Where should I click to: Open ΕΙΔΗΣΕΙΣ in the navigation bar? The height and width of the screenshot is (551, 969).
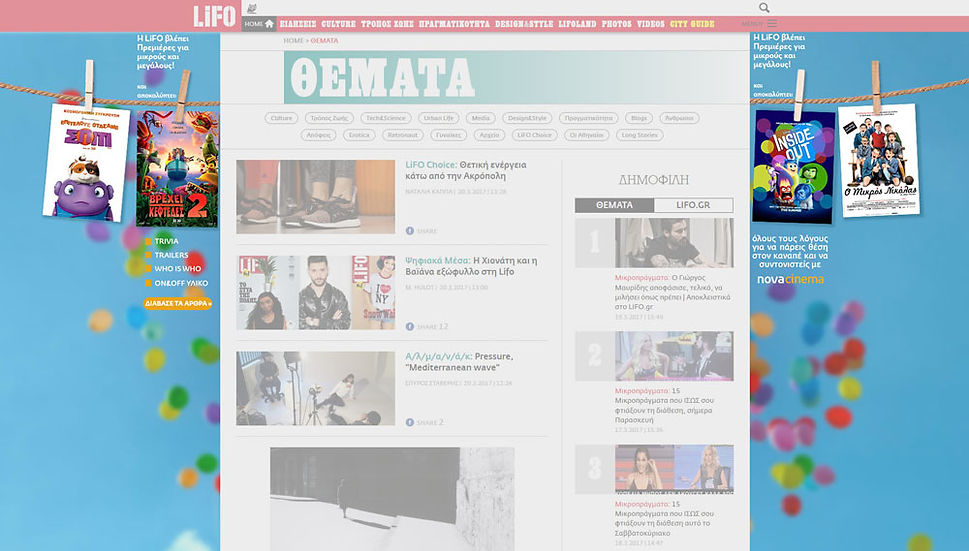click(x=298, y=24)
